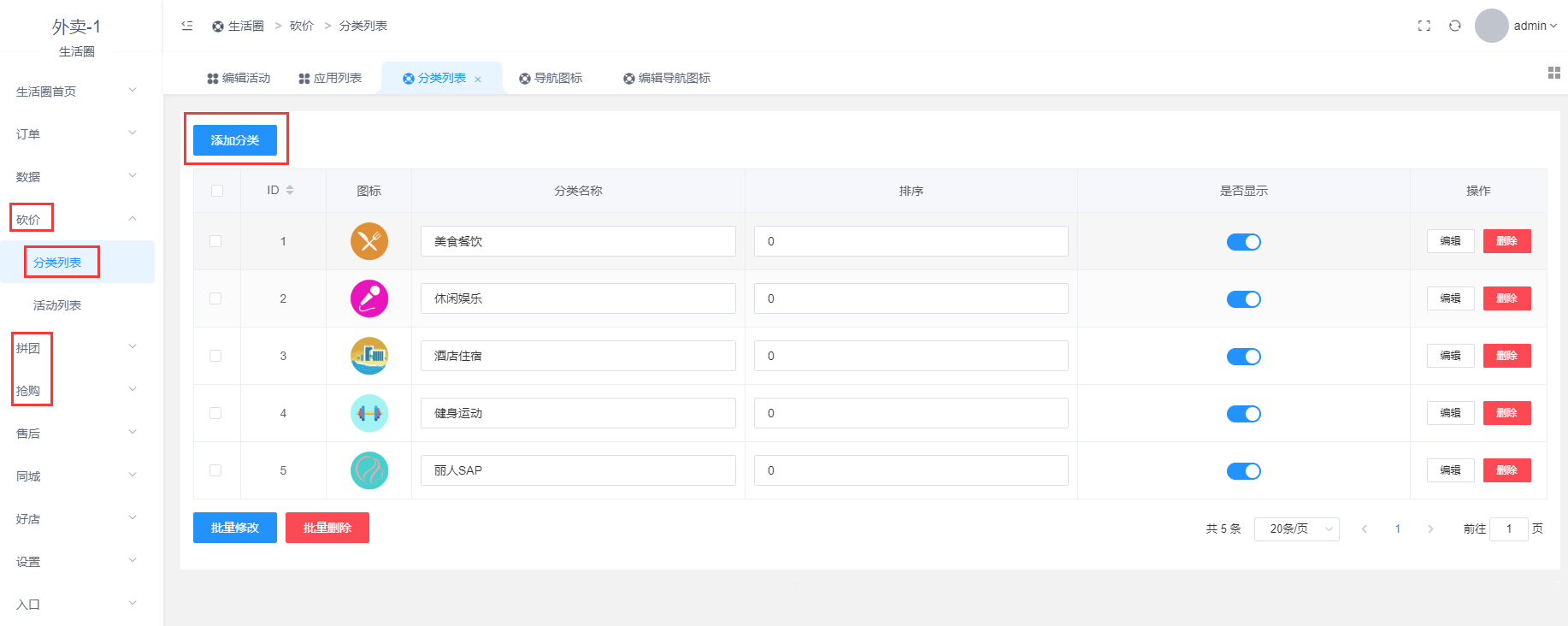
Task: Click the admin user avatar
Action: [1491, 26]
